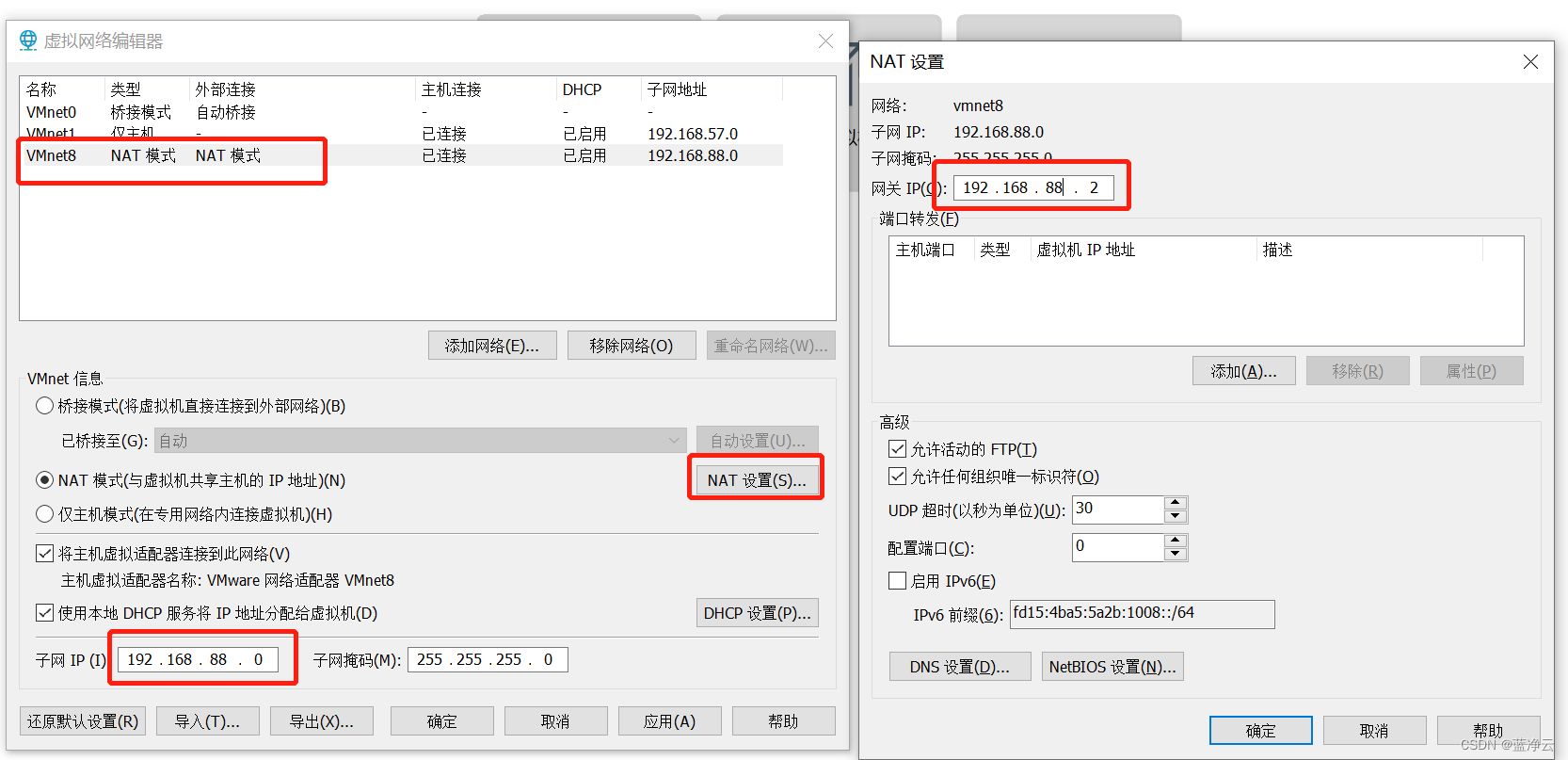Click 确定 in NAT 设置 dialog
The width and height of the screenshot is (1568, 760).
click(x=1261, y=731)
